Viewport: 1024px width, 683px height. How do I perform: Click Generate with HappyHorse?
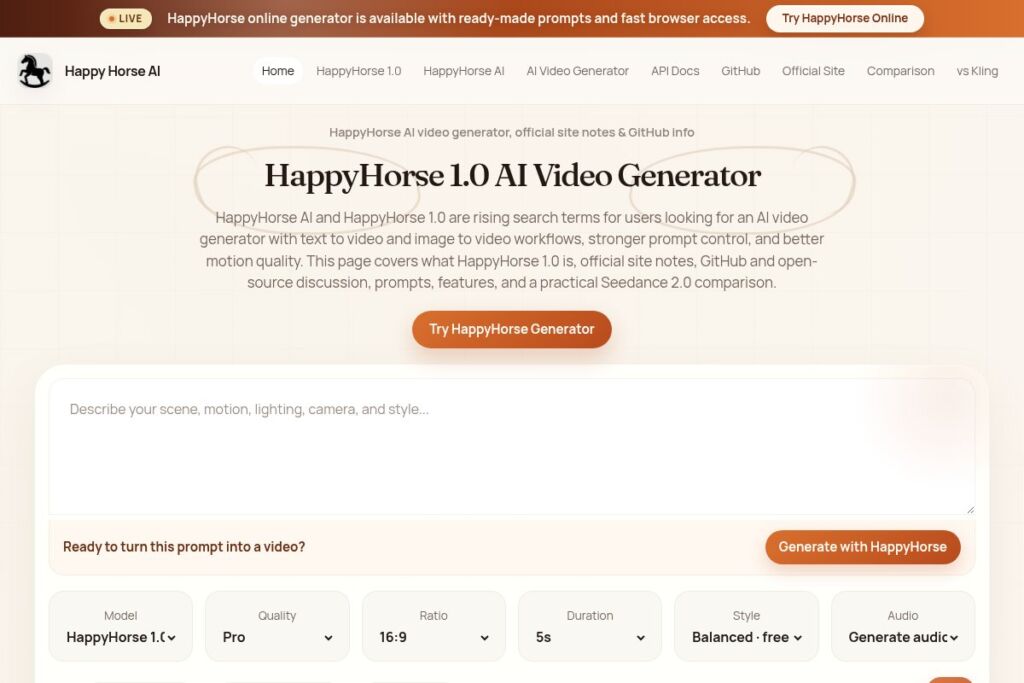[862, 547]
